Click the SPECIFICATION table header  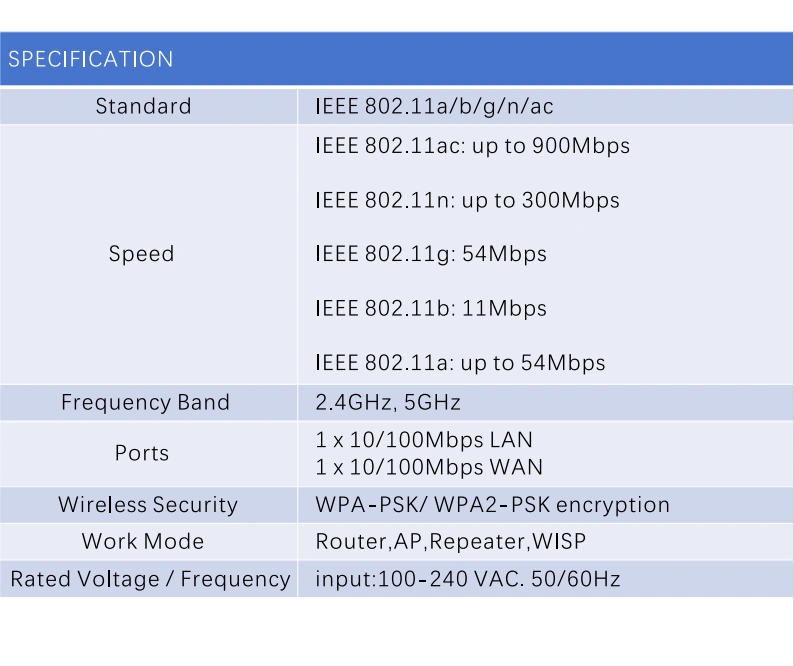pyautogui.click(x=91, y=59)
